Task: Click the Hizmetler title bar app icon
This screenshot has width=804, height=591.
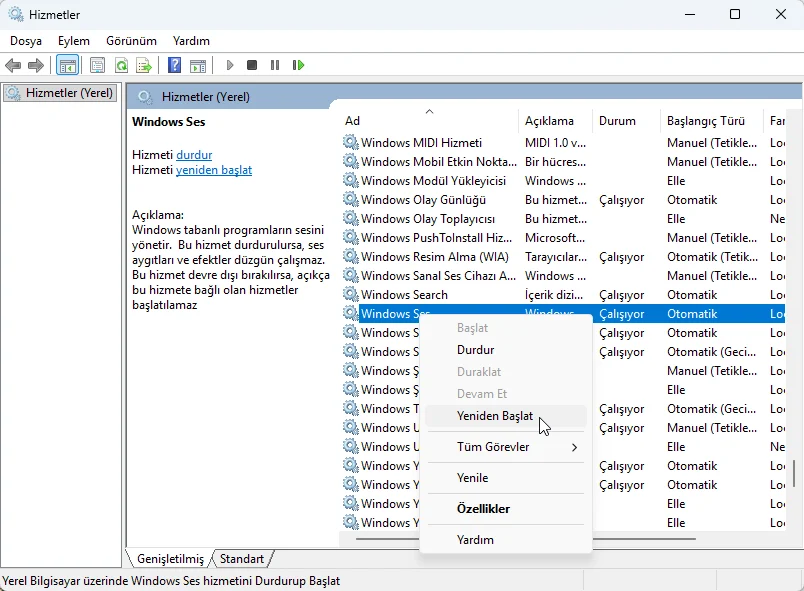Action: pyautogui.click(x=16, y=14)
